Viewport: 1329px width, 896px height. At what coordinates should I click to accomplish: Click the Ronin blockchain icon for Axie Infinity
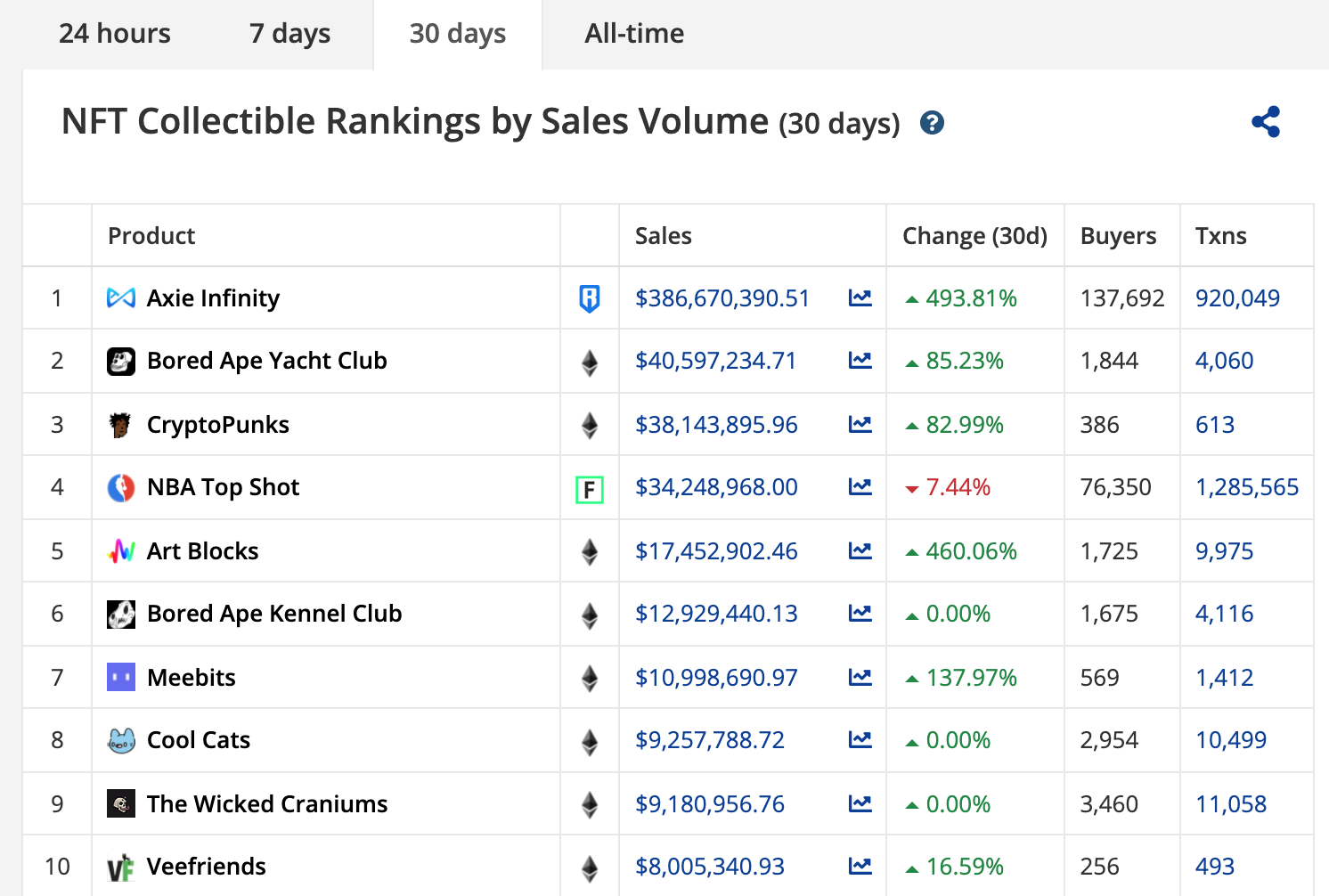click(x=589, y=298)
